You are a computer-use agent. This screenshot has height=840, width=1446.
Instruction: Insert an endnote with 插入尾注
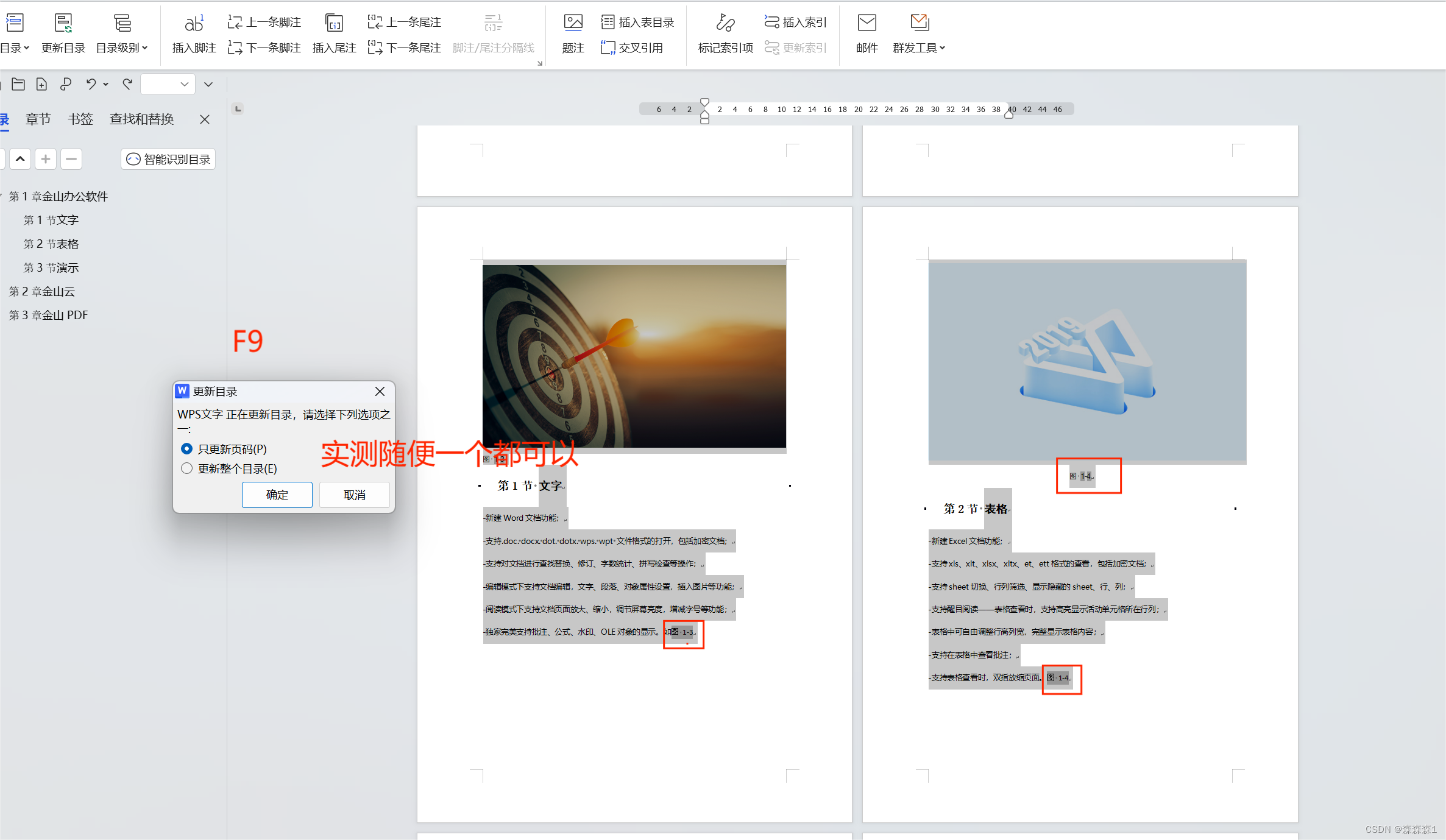pos(334,34)
